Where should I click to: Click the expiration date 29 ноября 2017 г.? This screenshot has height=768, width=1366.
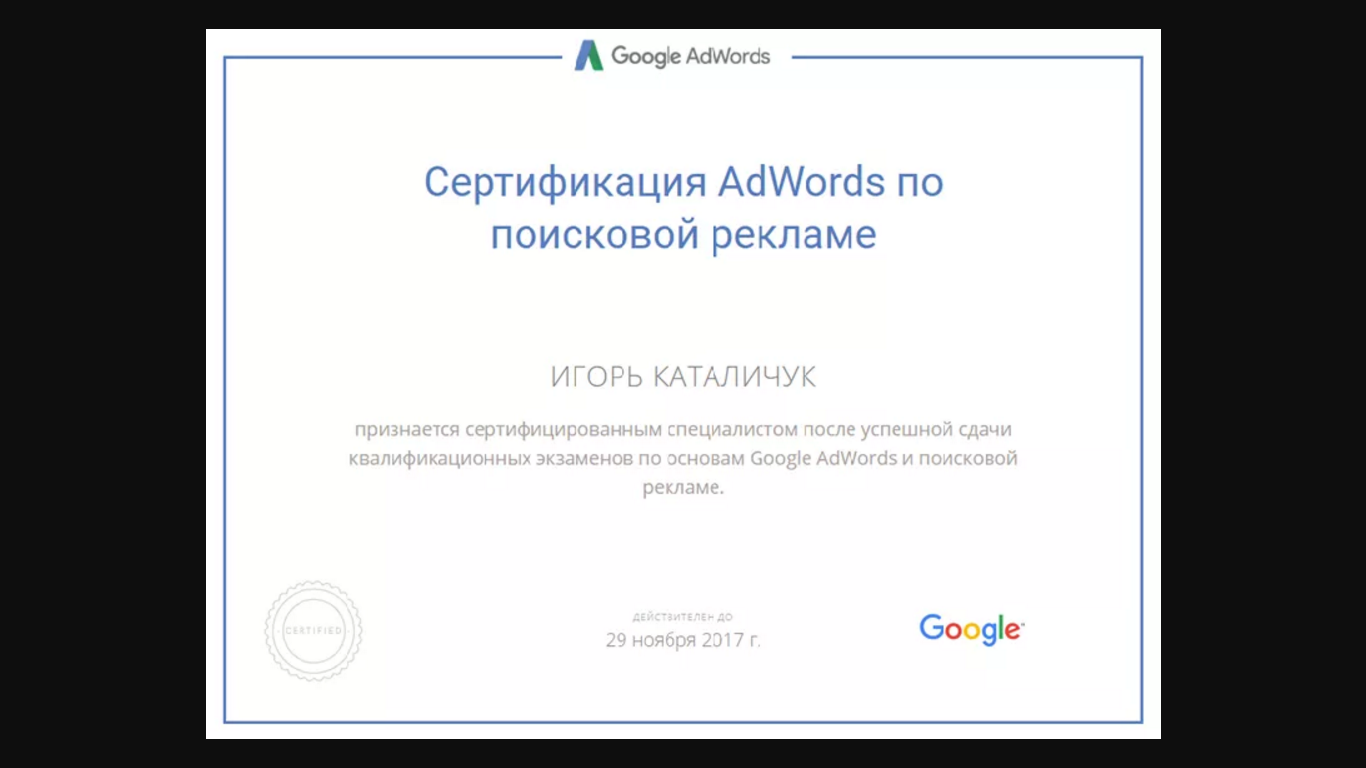(683, 640)
